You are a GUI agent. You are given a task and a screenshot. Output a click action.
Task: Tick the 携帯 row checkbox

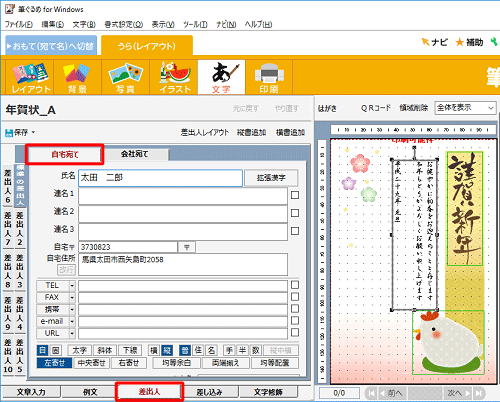pyautogui.click(x=295, y=309)
